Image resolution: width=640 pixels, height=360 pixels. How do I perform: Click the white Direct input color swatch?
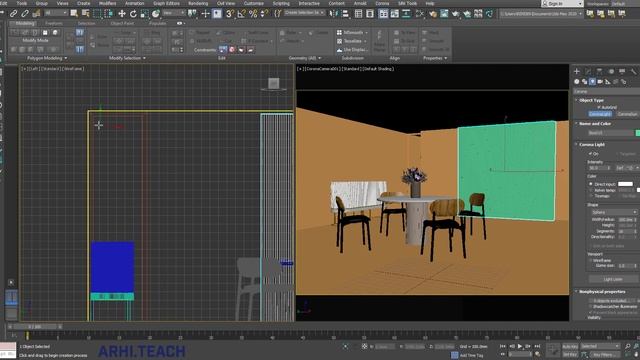tap(625, 184)
